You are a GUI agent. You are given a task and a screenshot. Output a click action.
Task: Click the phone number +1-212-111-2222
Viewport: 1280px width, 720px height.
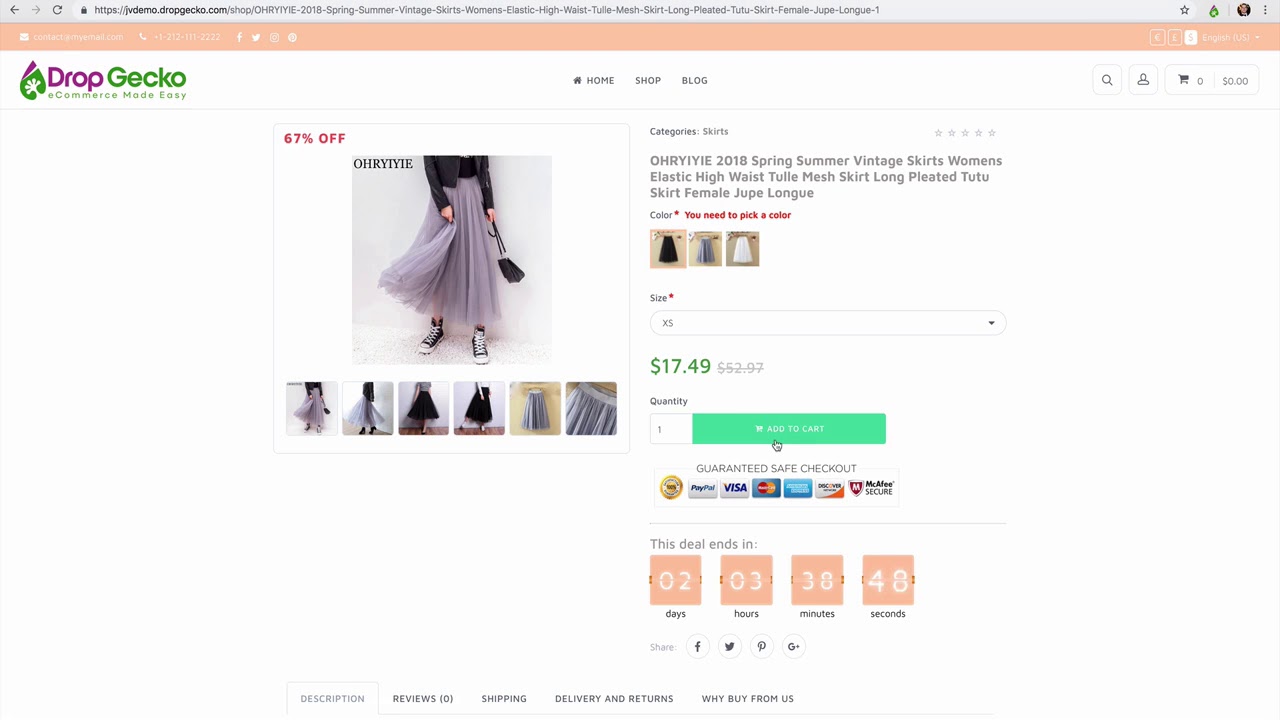click(x=180, y=37)
